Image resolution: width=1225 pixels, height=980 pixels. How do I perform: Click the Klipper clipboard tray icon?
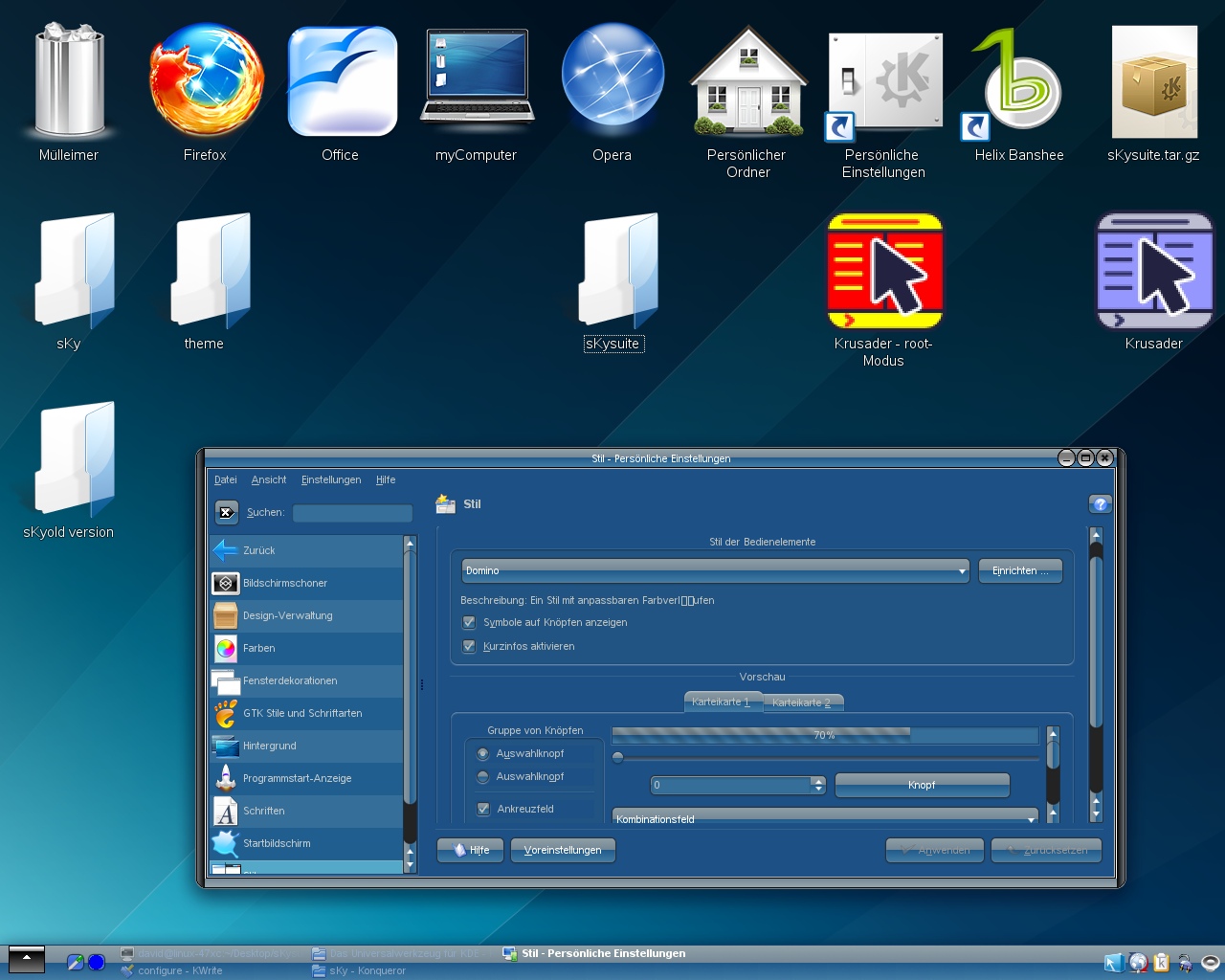click(1161, 963)
